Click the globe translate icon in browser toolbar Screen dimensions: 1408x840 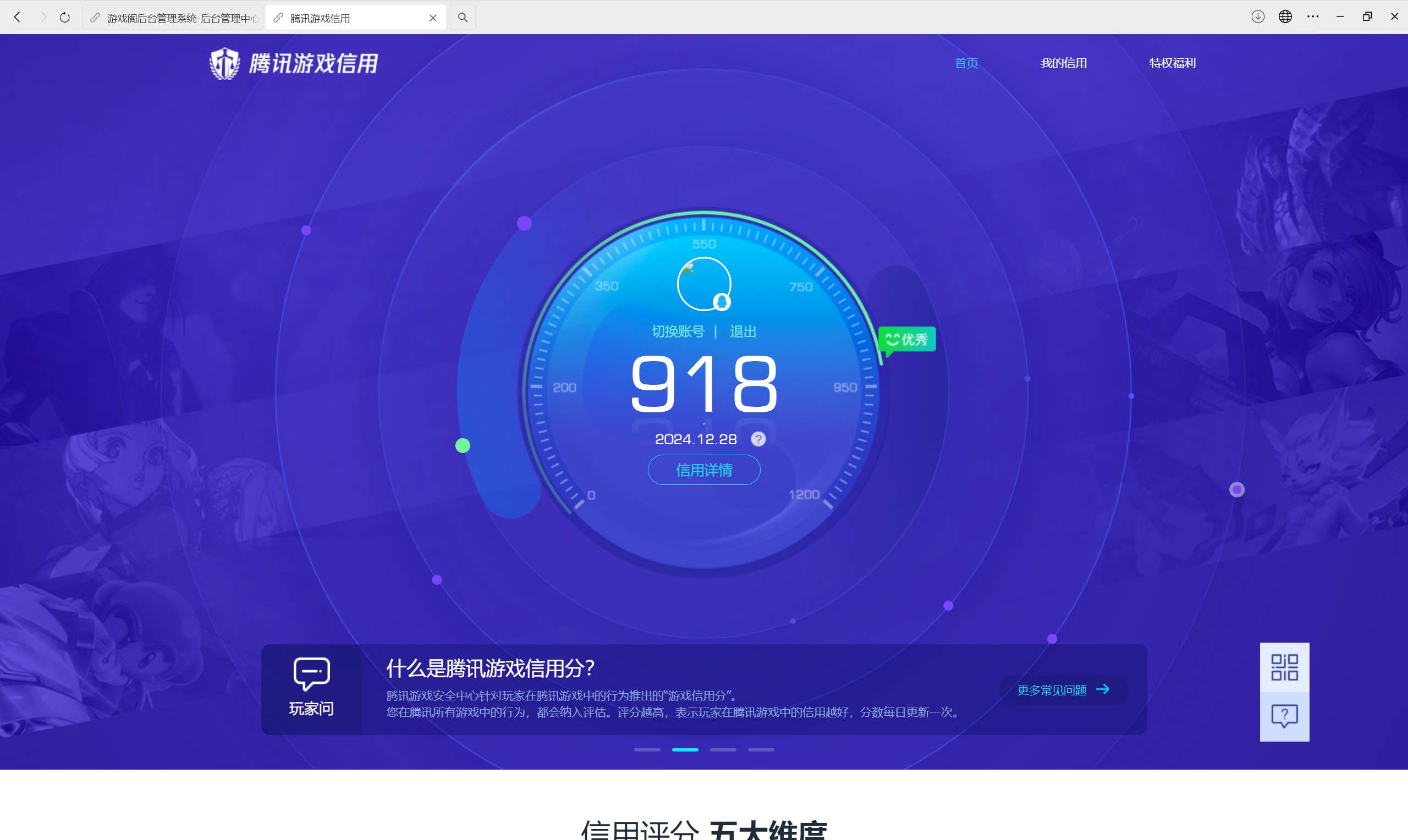[x=1285, y=16]
